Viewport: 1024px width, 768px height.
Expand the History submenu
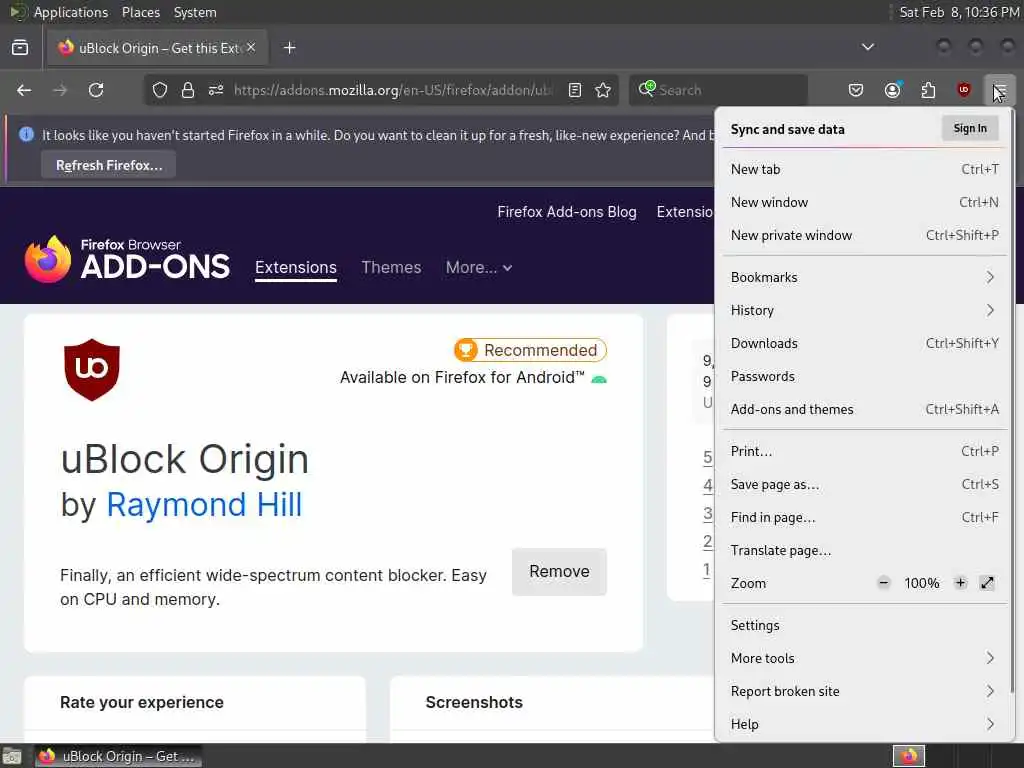click(865, 310)
